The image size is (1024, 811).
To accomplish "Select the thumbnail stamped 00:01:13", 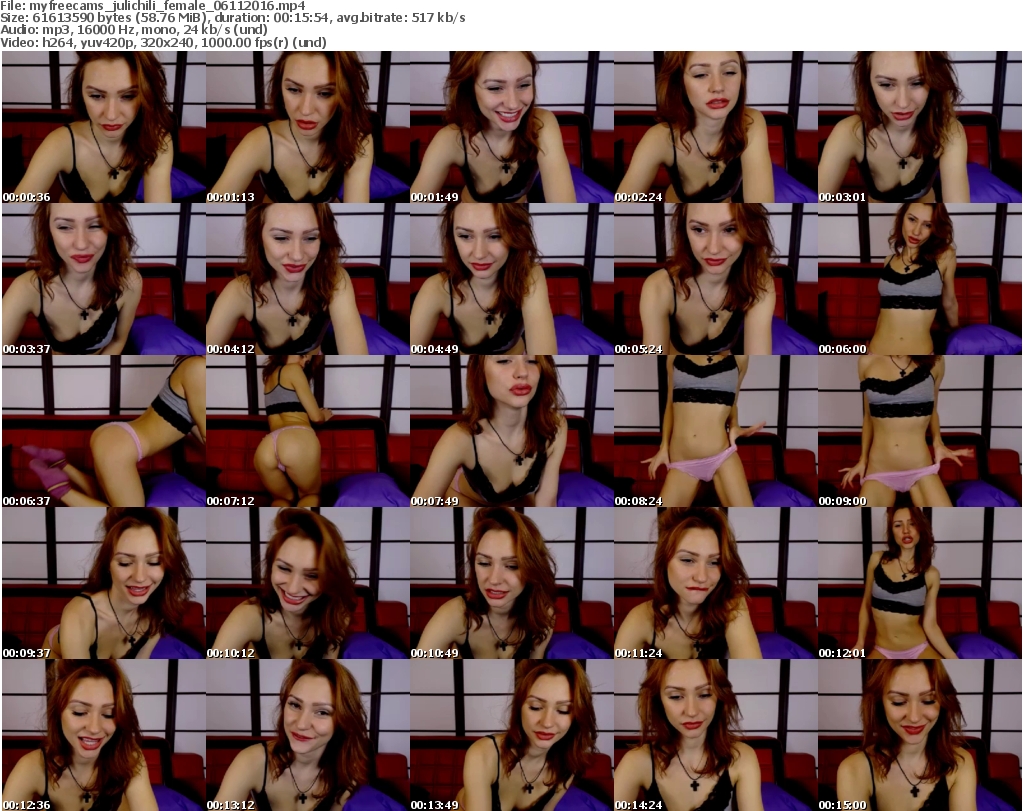I will [308, 127].
